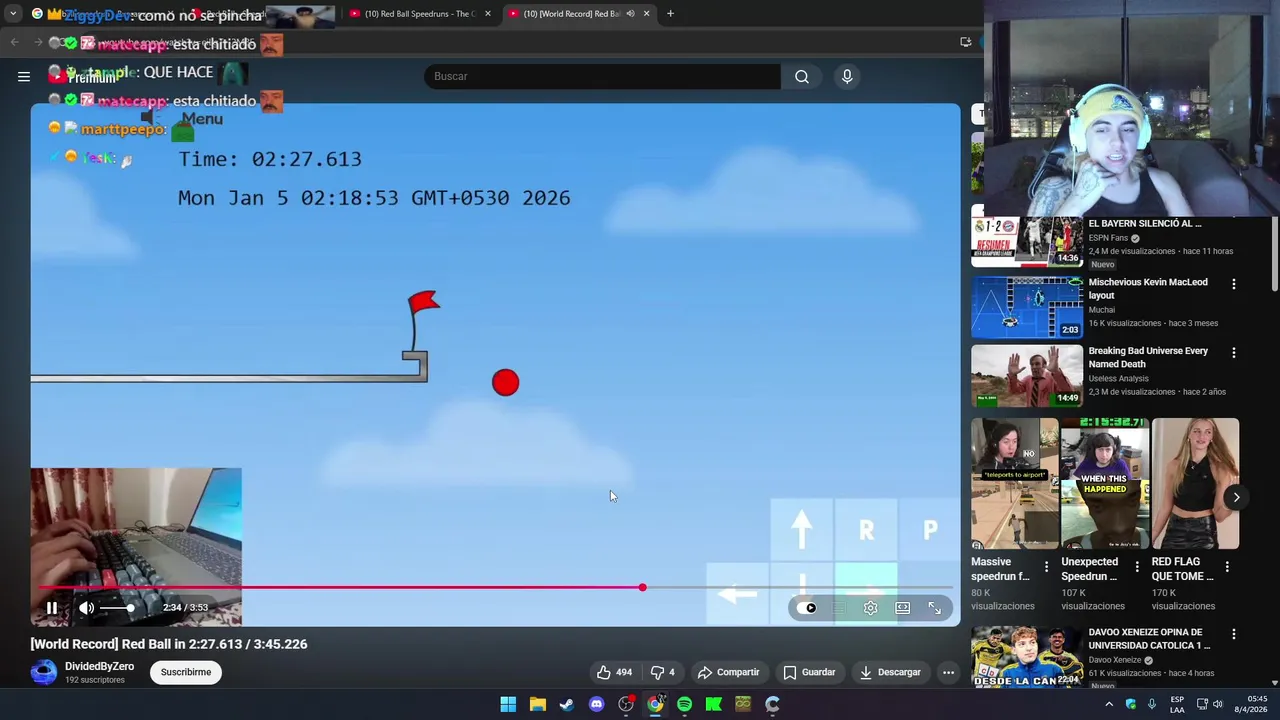
Task: Show next Shorts with right chevron
Action: click(x=1236, y=497)
